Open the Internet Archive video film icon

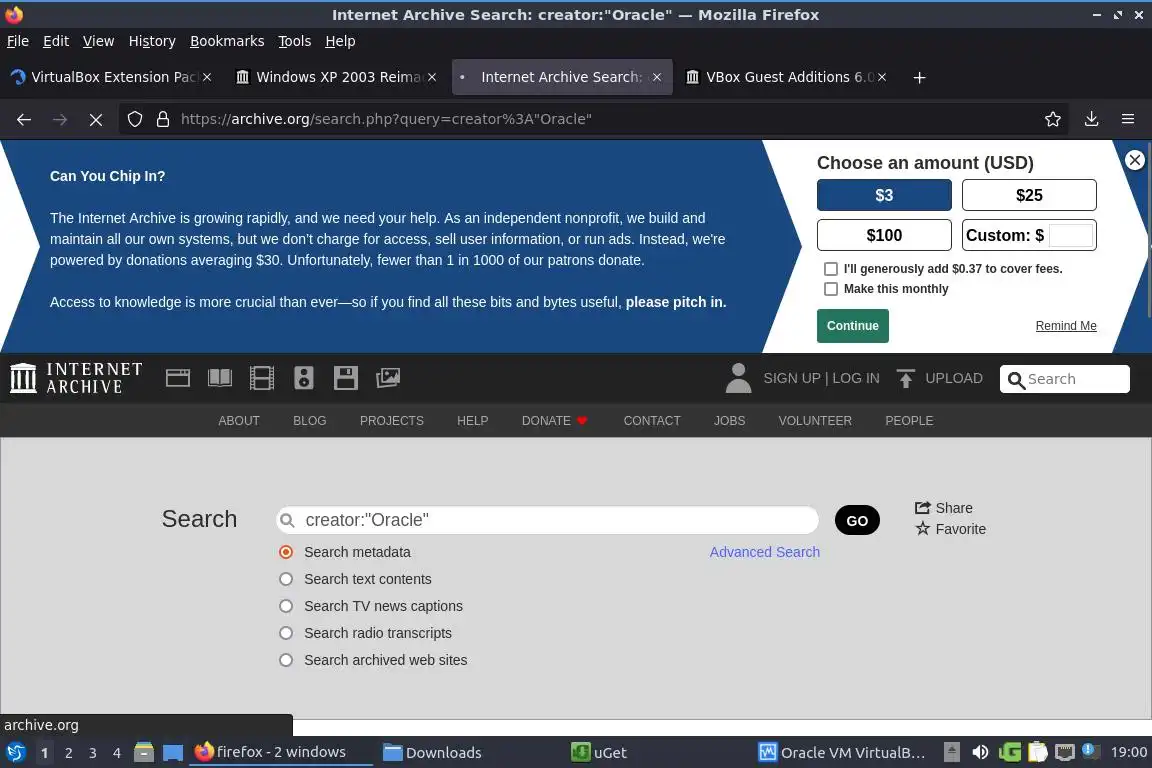pyautogui.click(x=262, y=378)
